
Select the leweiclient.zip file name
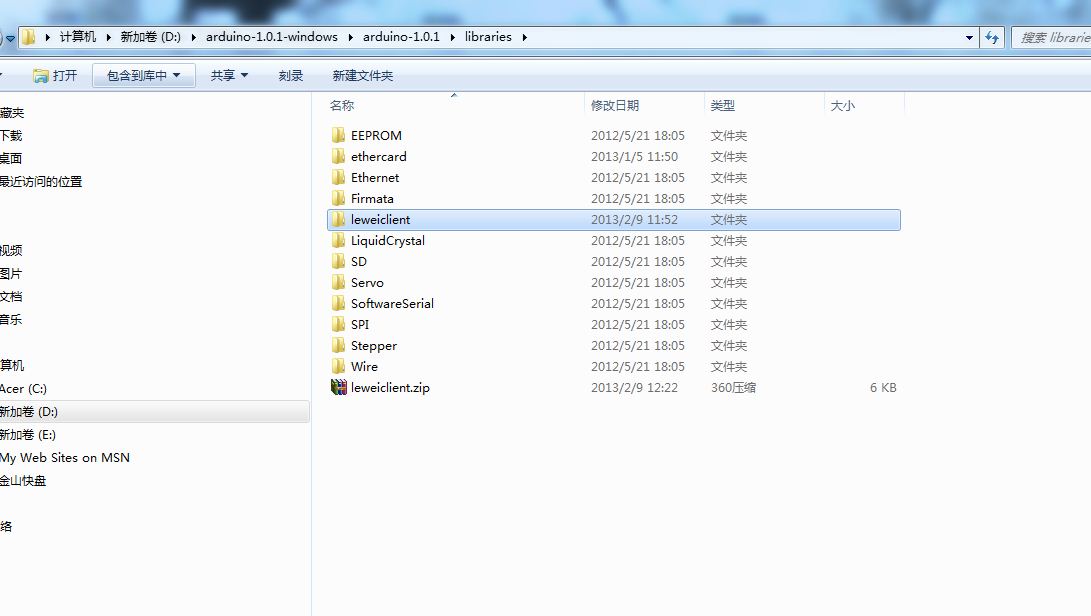(x=390, y=387)
